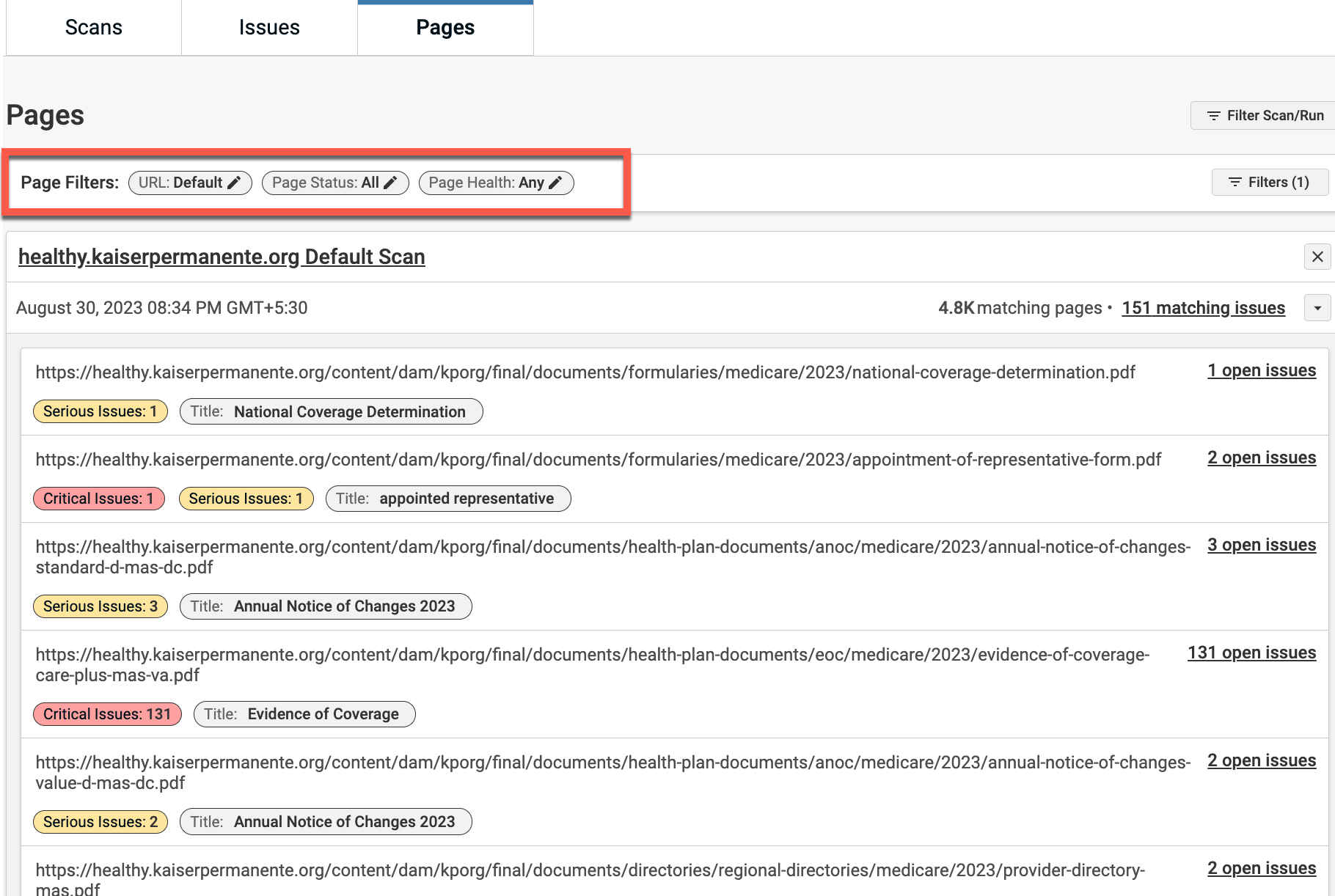Select the Pages tab

(445, 28)
